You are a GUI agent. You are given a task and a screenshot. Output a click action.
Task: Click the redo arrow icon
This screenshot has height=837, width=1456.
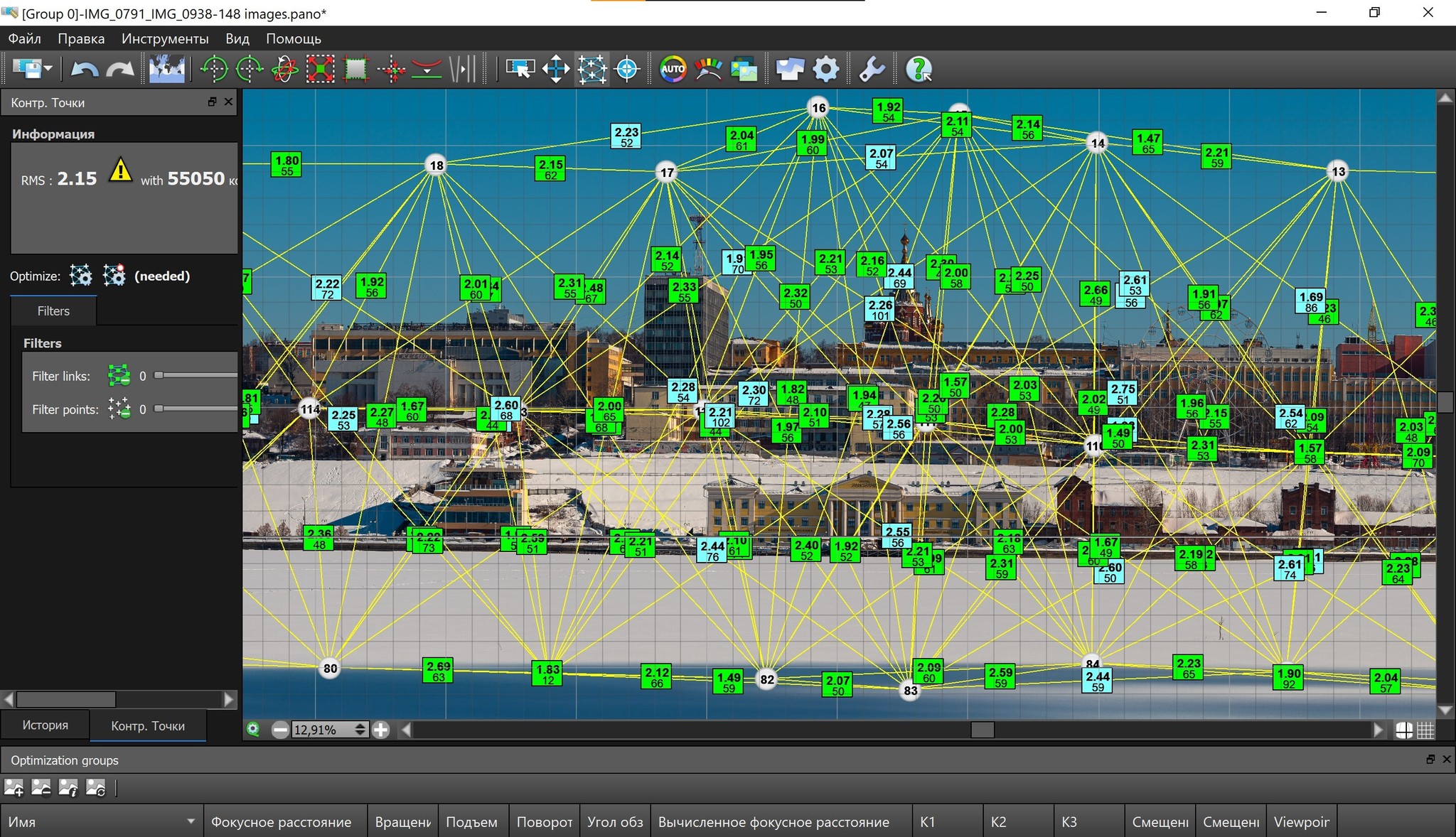(x=120, y=70)
